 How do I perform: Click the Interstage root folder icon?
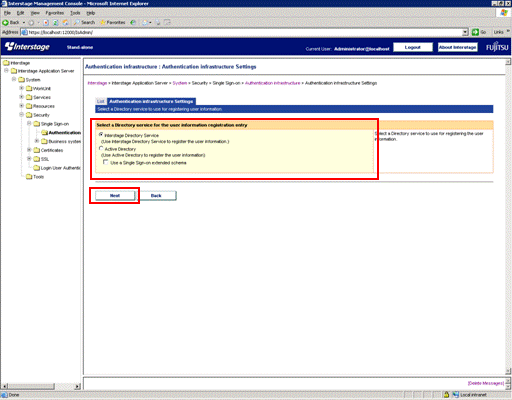[6, 63]
